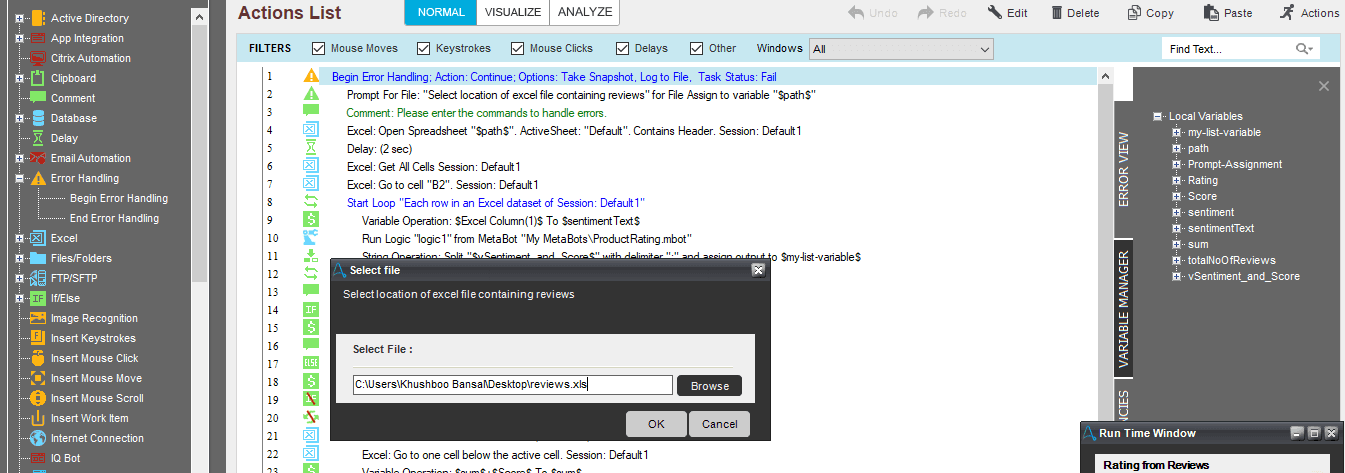The image size is (1345, 473).
Task: Confirm the file with the OK button
Action: pos(656,424)
